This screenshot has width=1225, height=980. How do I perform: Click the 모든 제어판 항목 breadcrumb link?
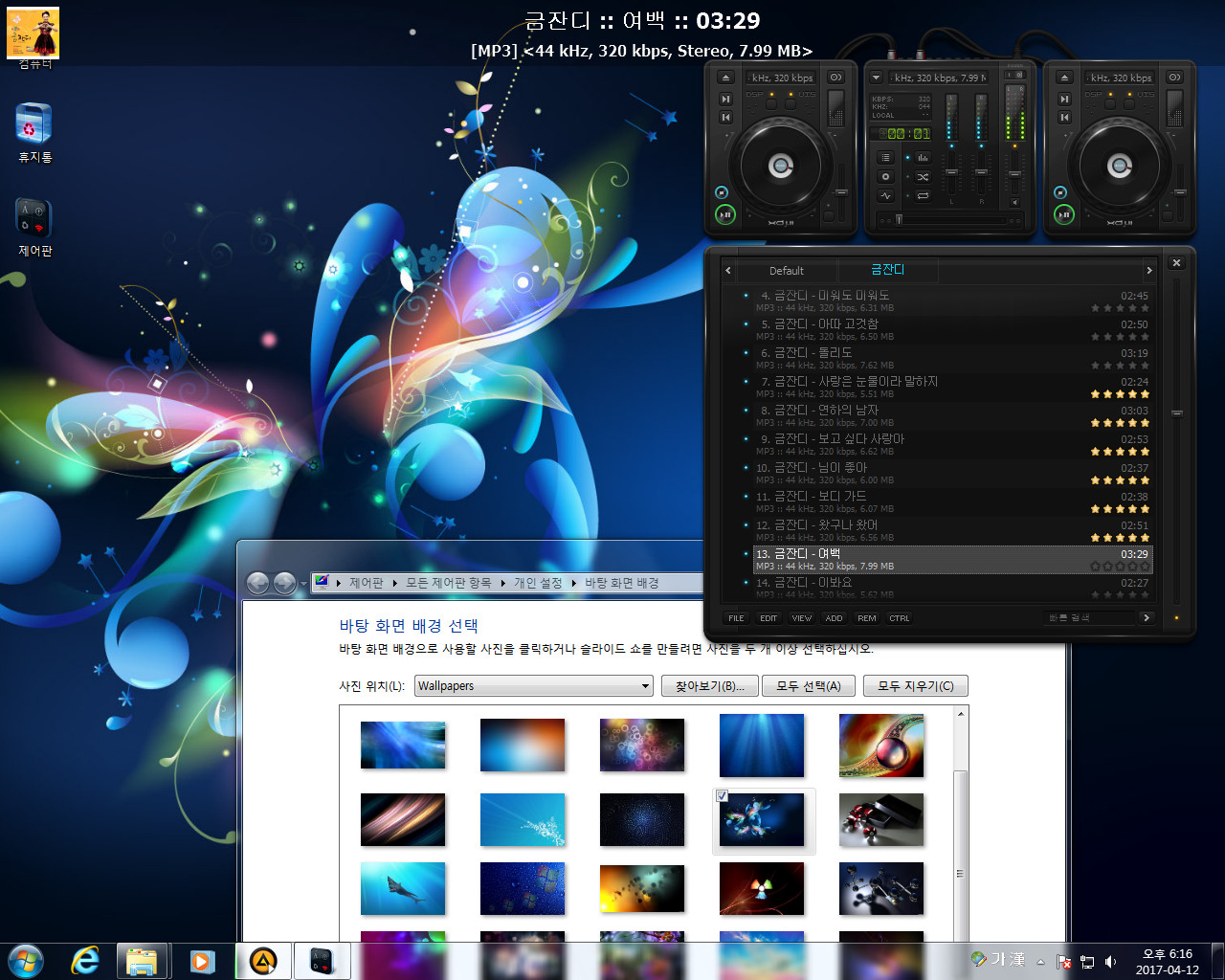449,583
